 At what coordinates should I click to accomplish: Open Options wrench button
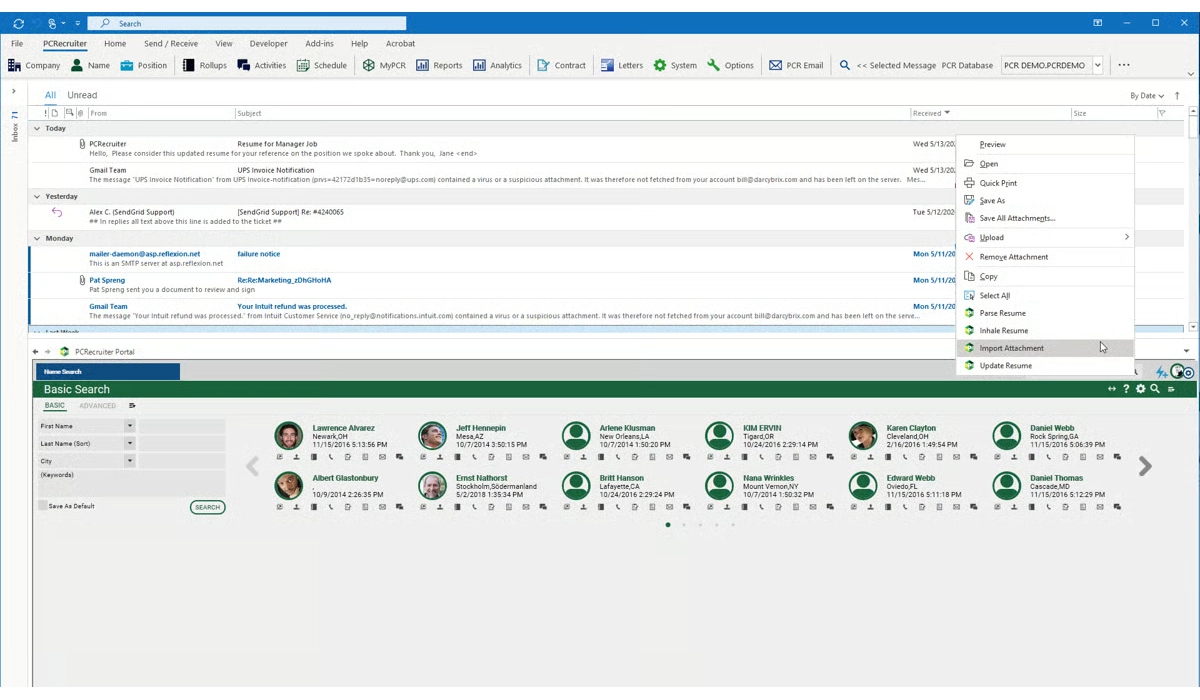click(x=730, y=65)
